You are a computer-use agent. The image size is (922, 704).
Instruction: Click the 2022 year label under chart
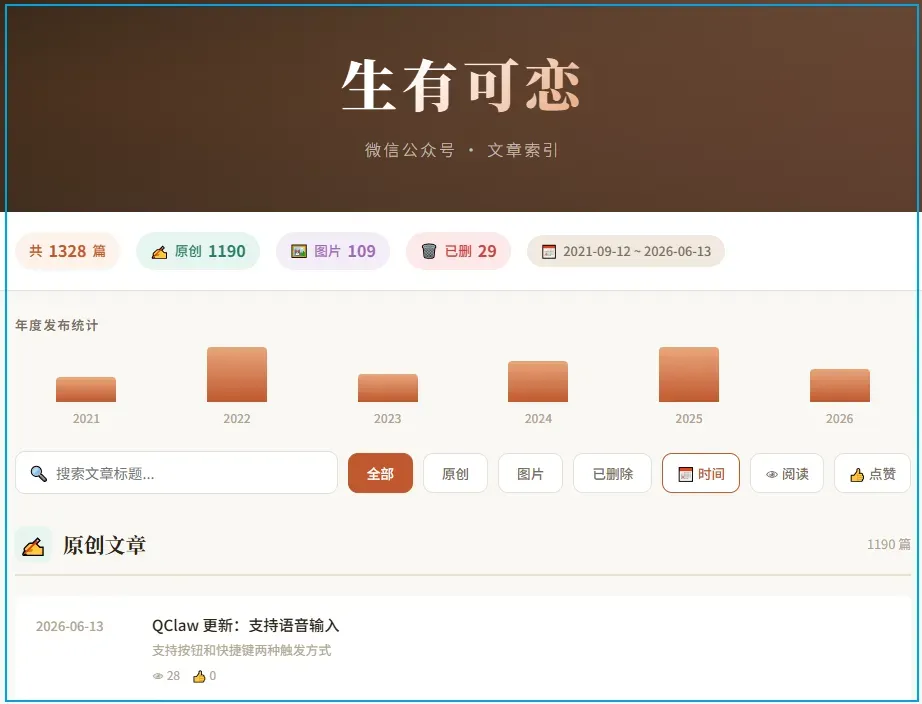coord(237,419)
